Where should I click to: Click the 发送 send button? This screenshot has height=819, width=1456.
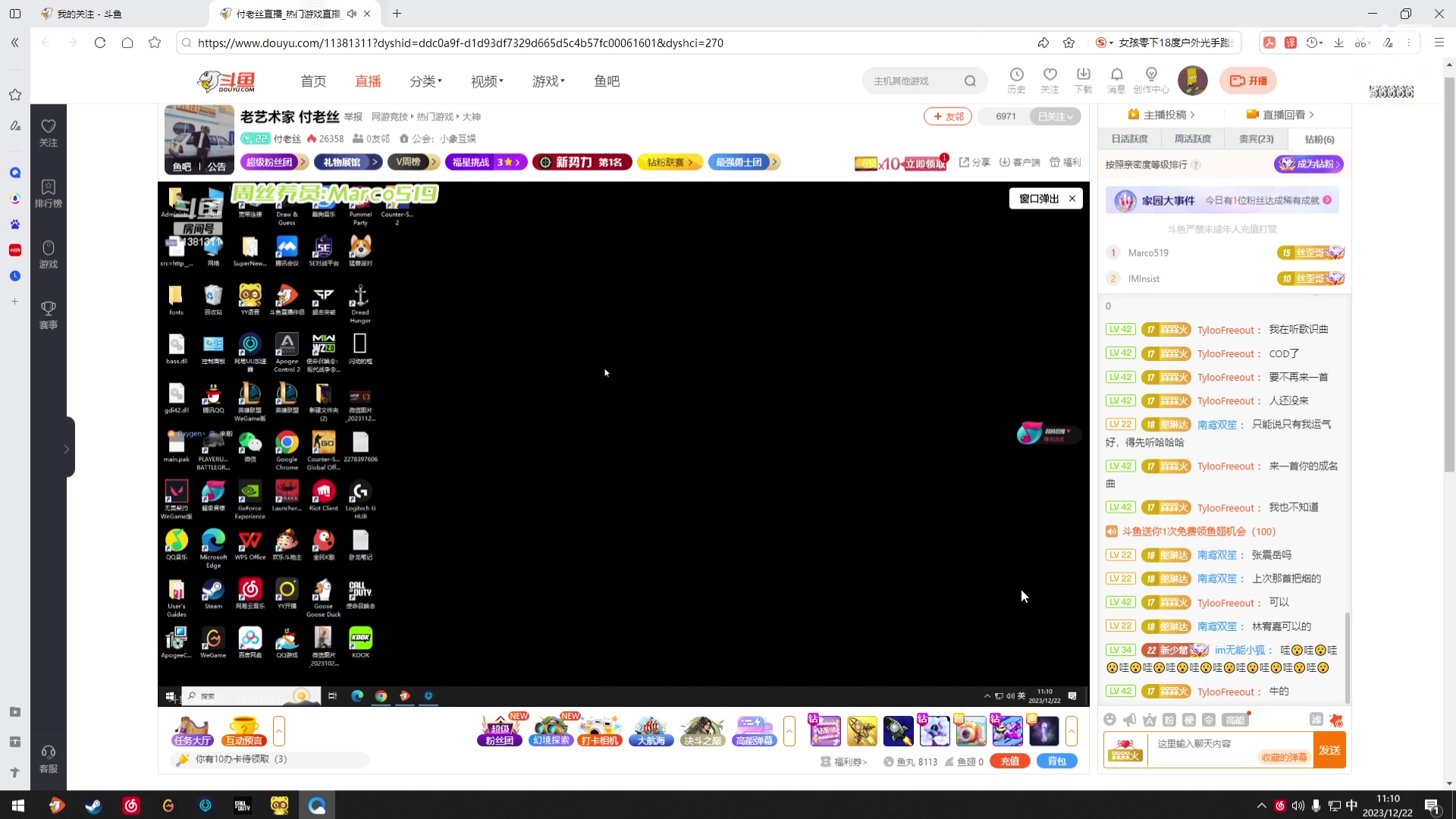click(1329, 750)
